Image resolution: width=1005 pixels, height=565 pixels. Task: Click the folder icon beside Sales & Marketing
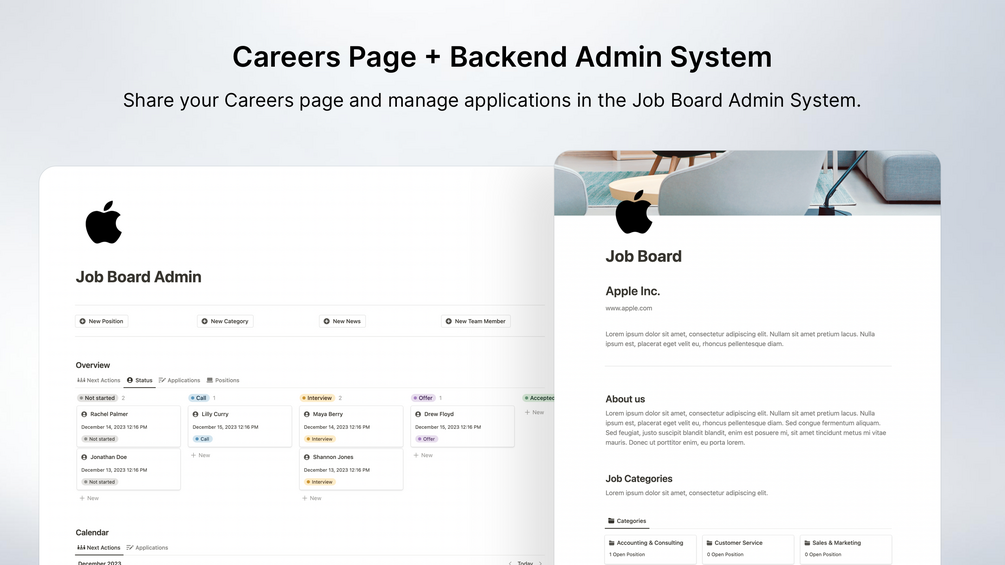coord(807,543)
